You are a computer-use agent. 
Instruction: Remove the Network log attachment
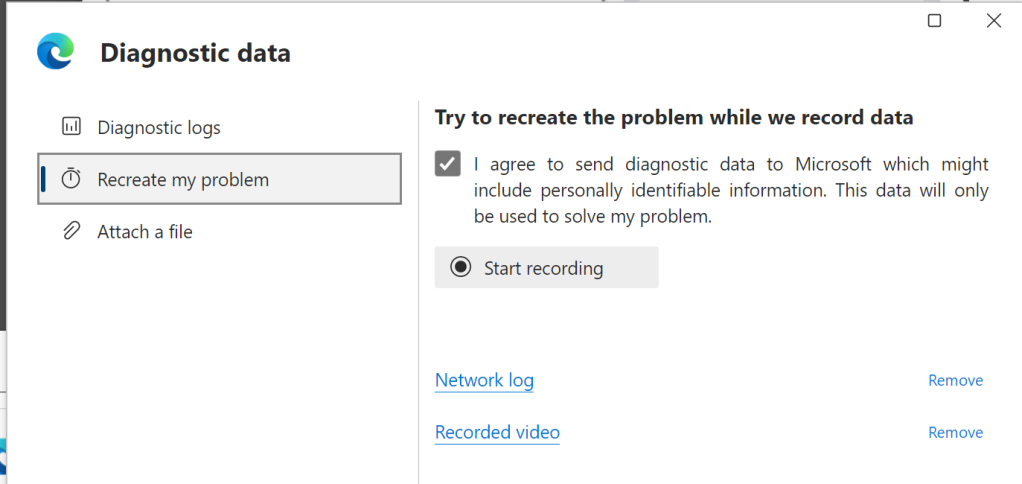(955, 380)
